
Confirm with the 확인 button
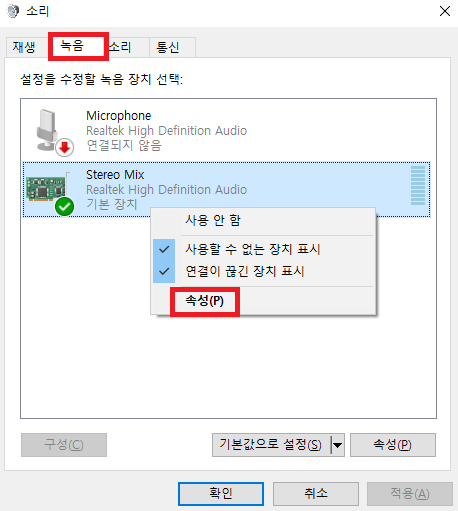coord(221,493)
